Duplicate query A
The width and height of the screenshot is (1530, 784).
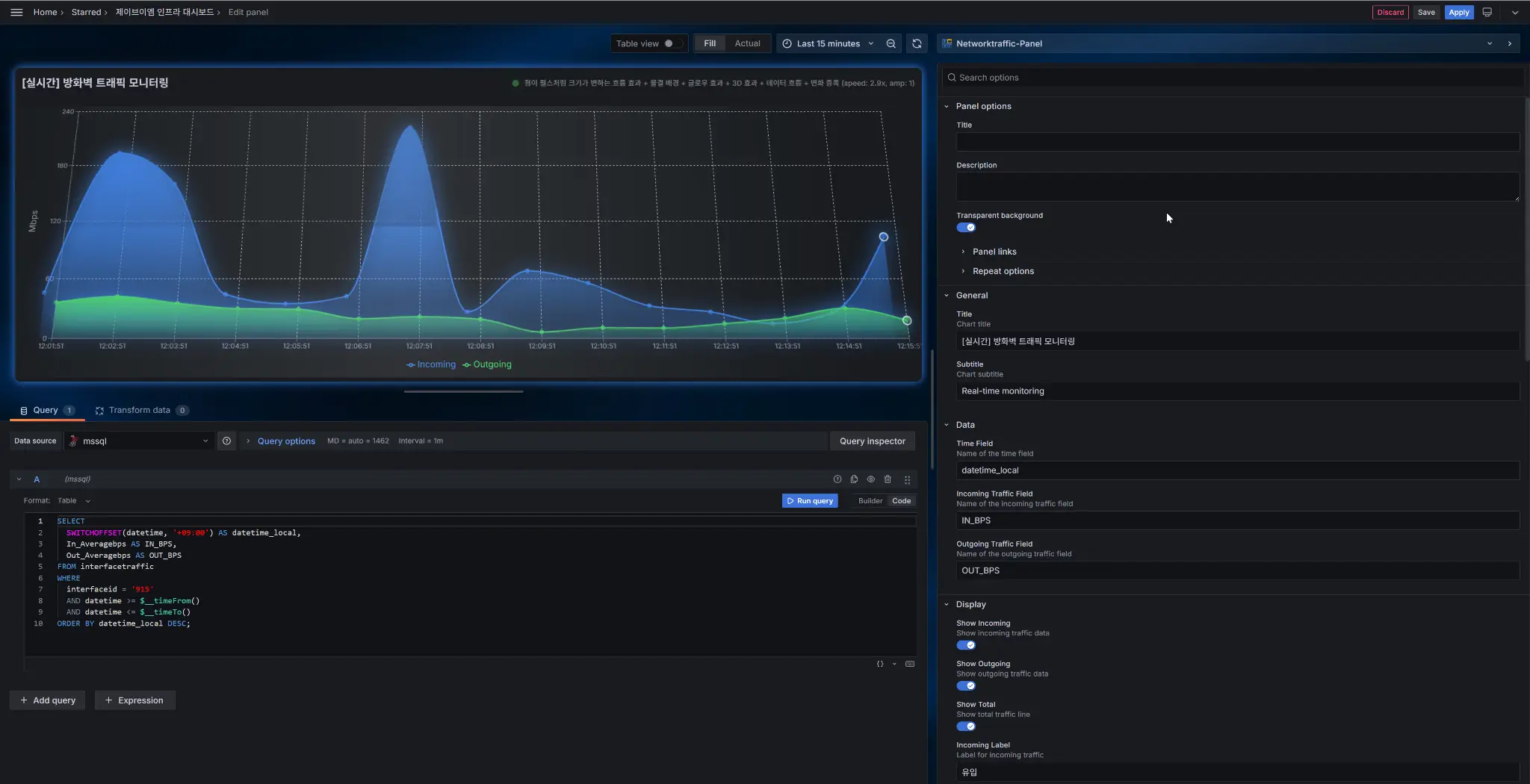[x=854, y=479]
